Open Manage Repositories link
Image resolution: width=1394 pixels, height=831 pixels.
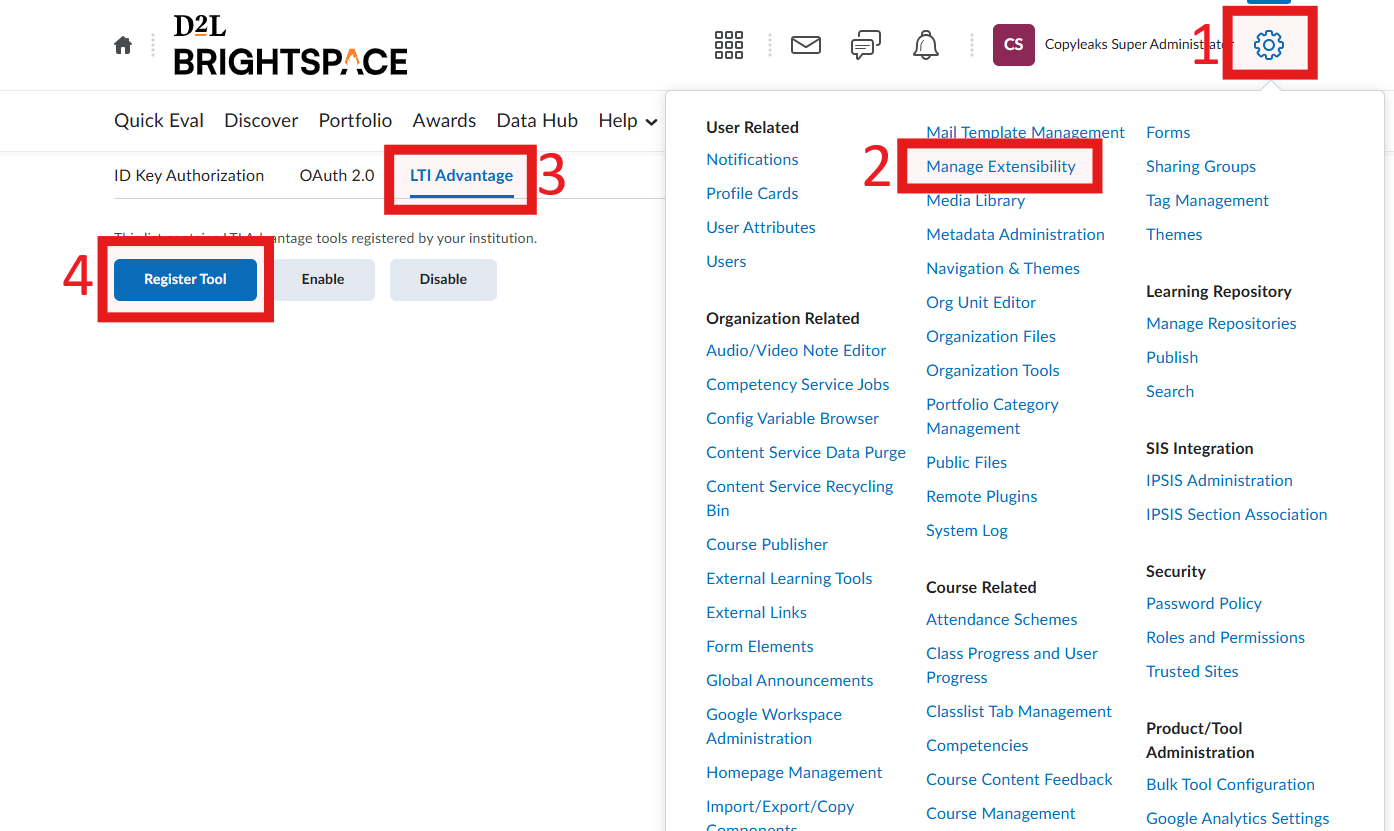(1221, 324)
